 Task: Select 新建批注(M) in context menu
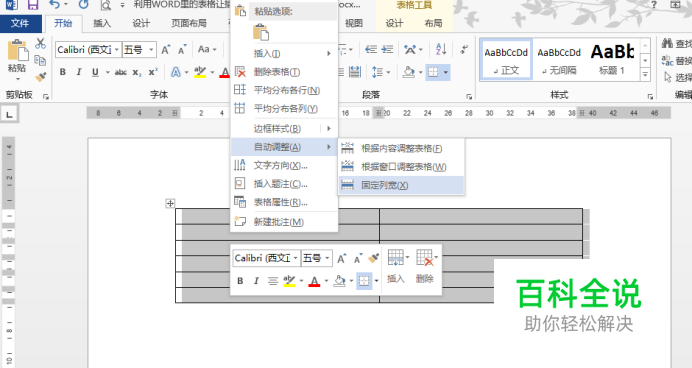pyautogui.click(x=284, y=222)
